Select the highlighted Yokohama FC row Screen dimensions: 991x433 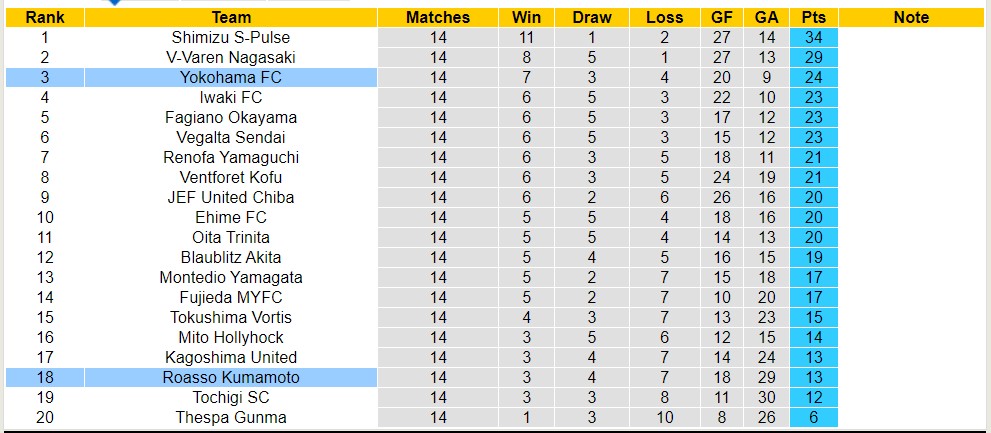coord(231,77)
